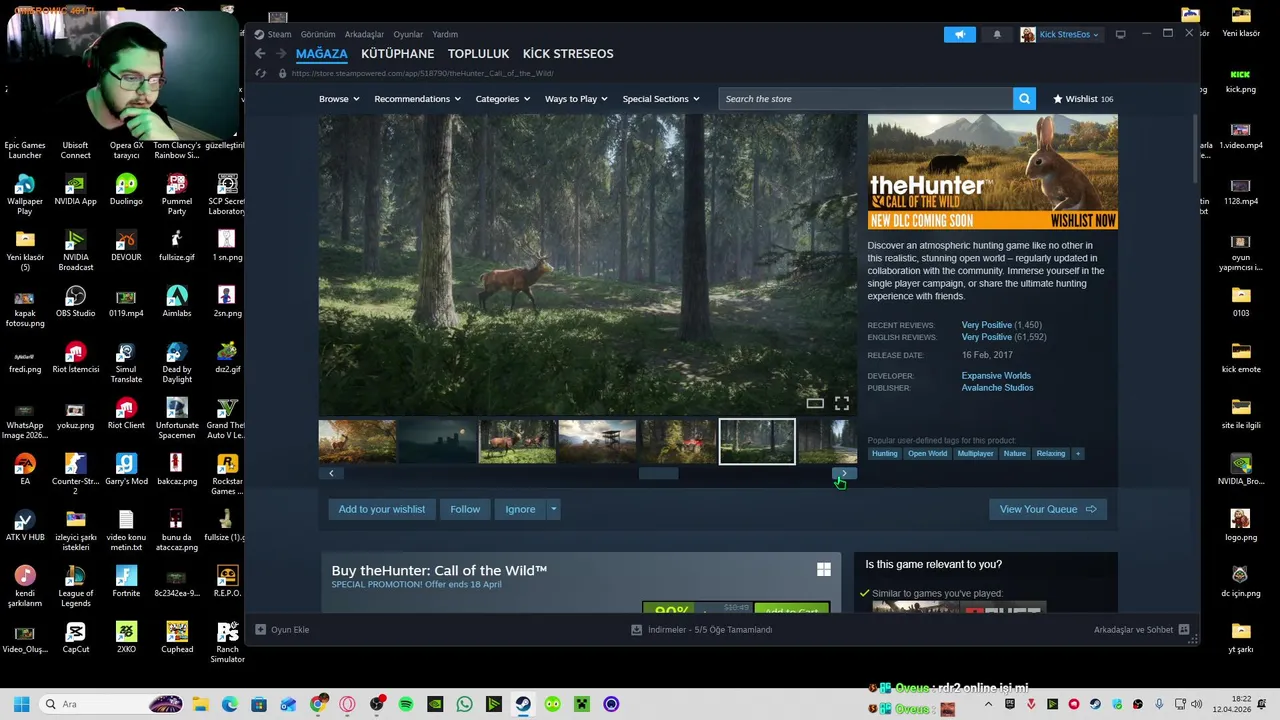Open Aimlabs desktop shortcut
1280x720 pixels.
click(x=177, y=301)
